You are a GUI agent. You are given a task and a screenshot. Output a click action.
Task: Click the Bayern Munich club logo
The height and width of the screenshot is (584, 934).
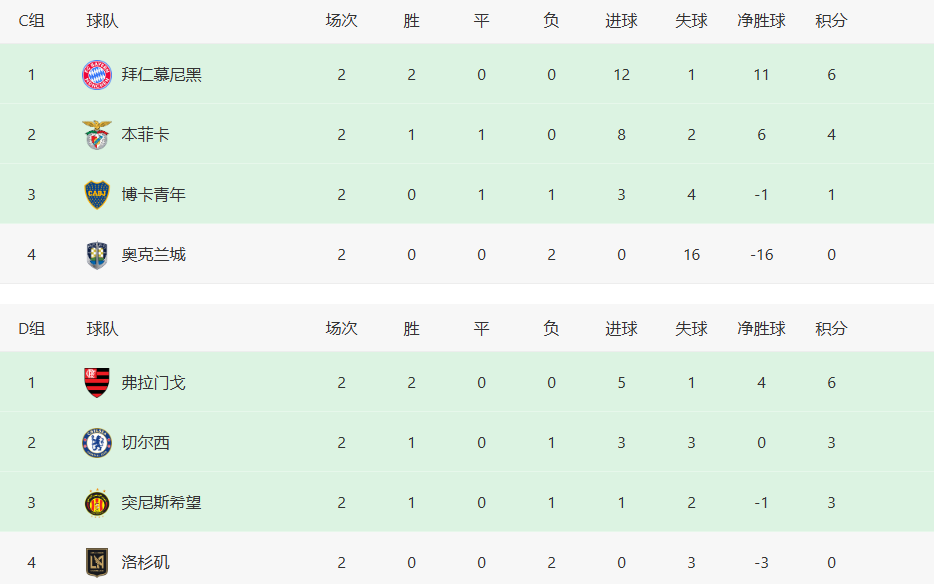tap(96, 74)
